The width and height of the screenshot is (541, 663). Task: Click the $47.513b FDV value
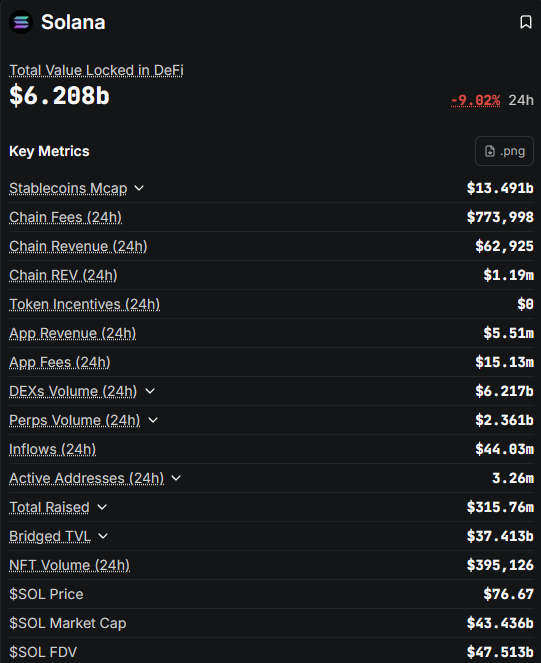pyautogui.click(x=500, y=652)
